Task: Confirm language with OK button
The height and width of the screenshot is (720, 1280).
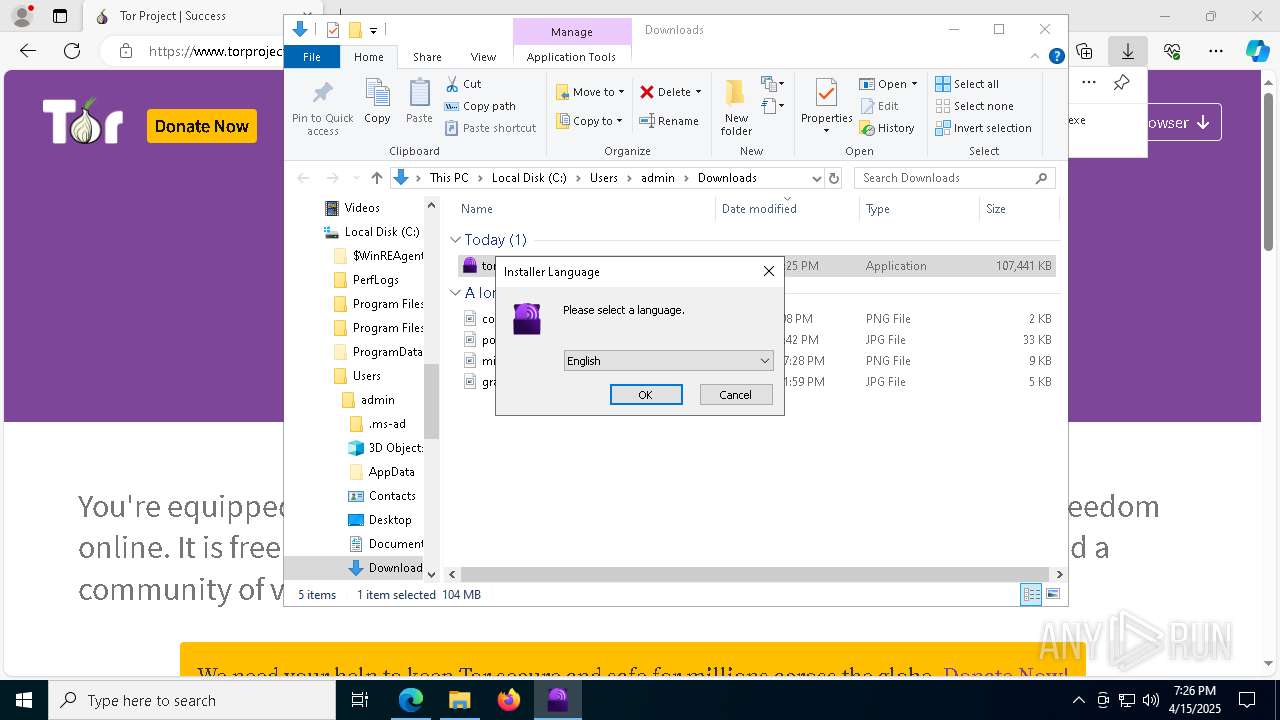Action: click(646, 395)
